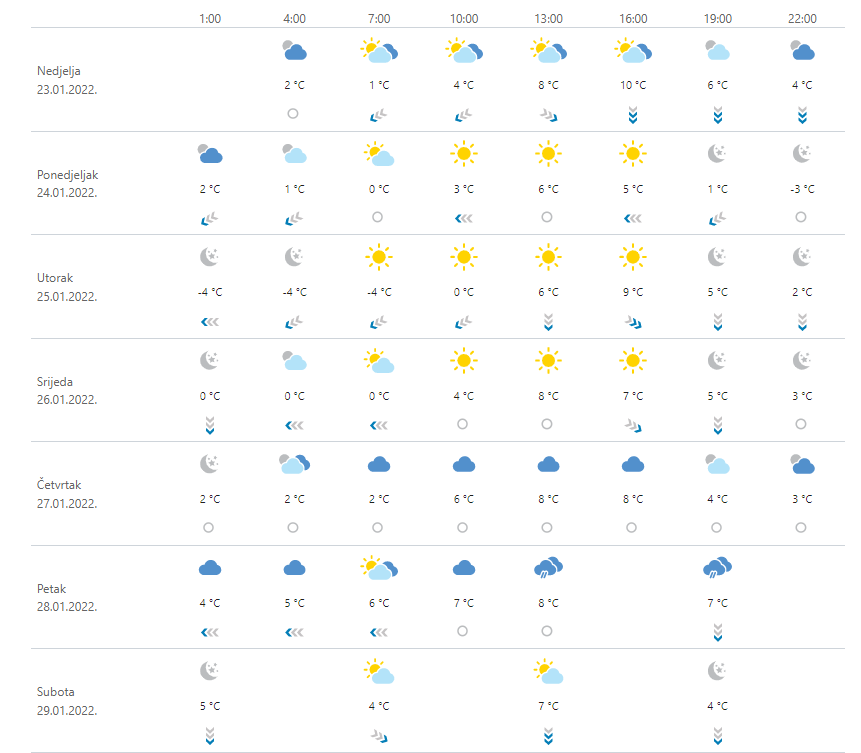Select the moon icon for Subota at 19:00
The width and height of the screenshot is (861, 753).
716,671
